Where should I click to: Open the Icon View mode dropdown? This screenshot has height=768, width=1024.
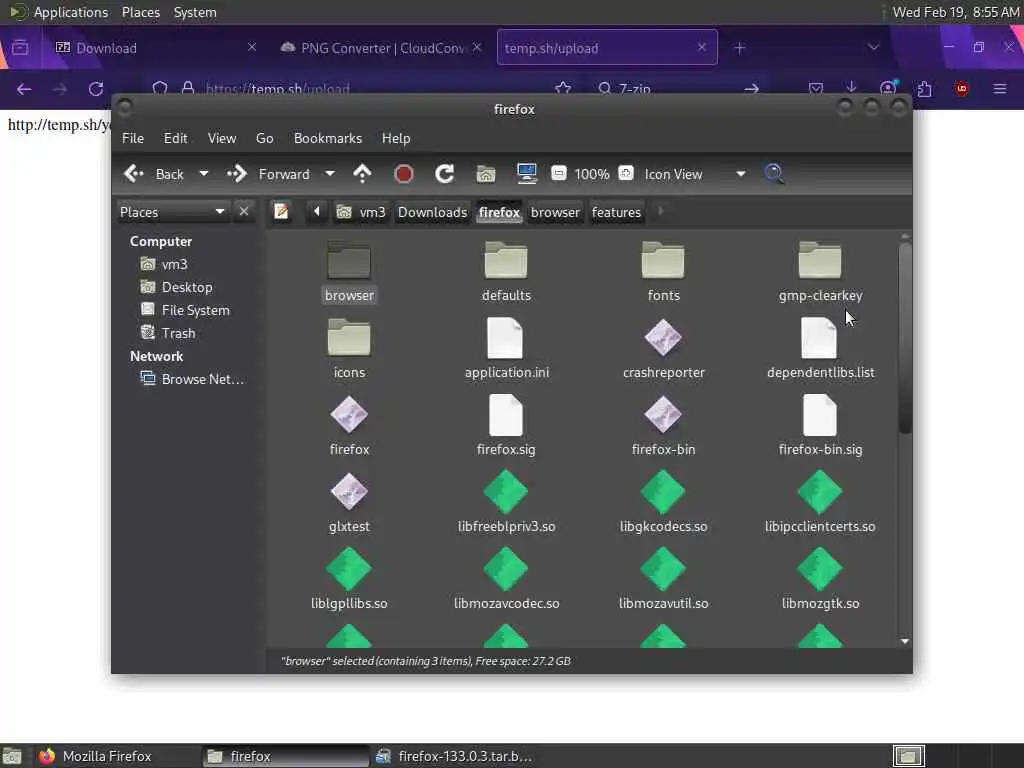694,174
